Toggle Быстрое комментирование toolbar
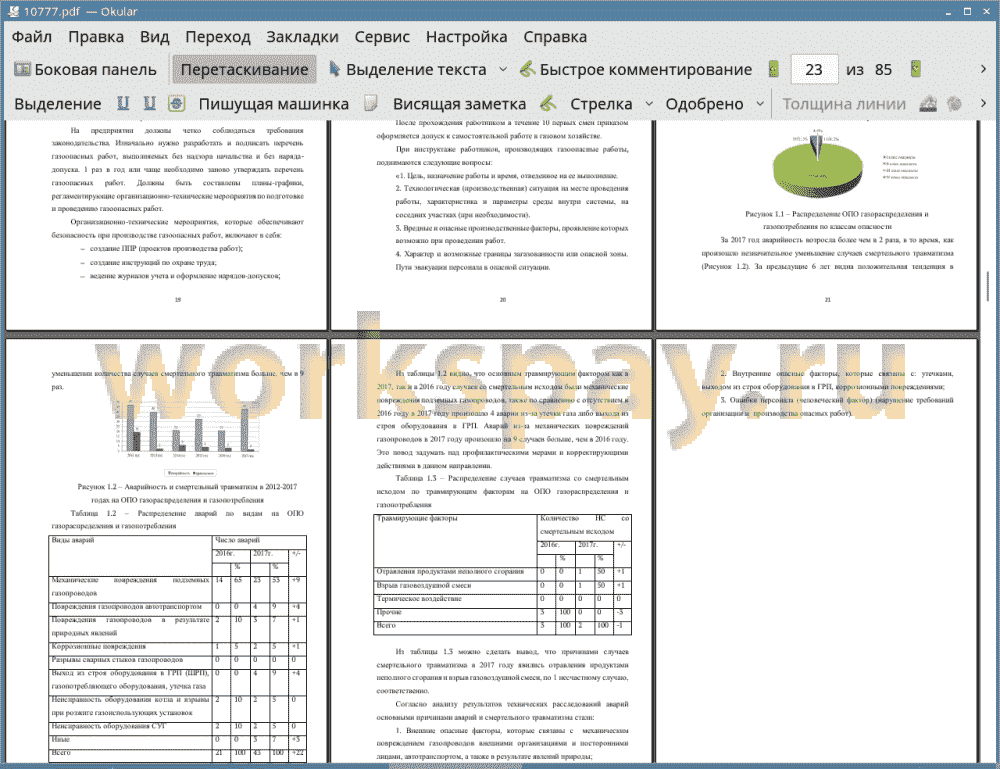The height and width of the screenshot is (769, 1000). pyautogui.click(x=636, y=70)
